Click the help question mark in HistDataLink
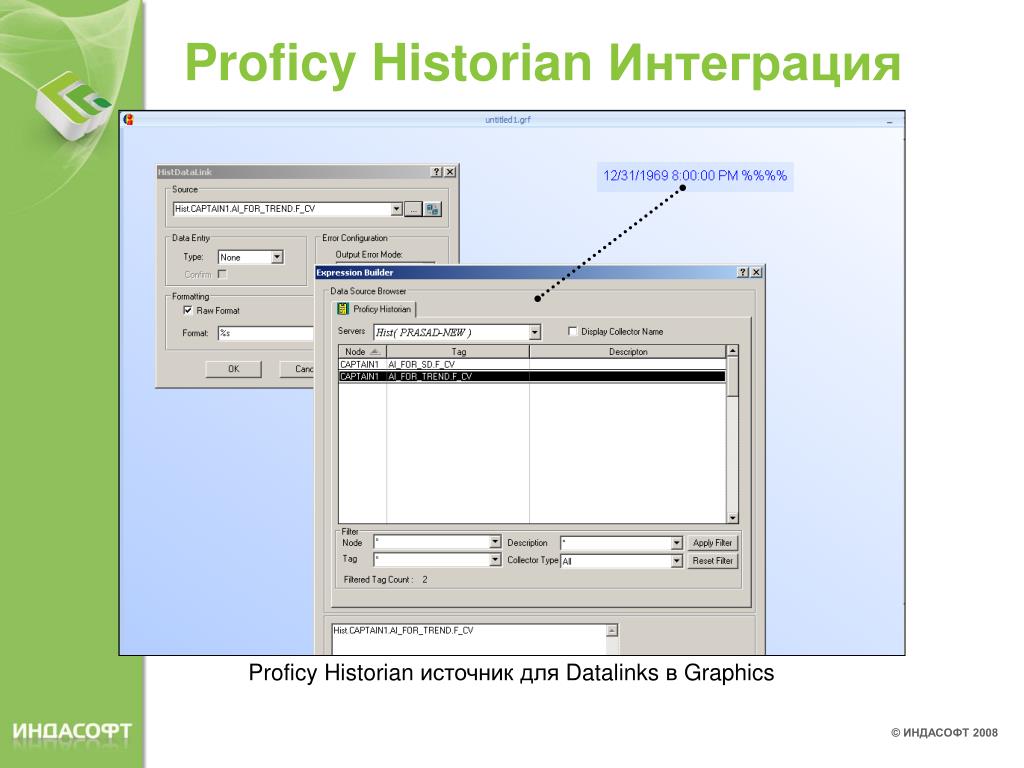This screenshot has height=768, width=1024. click(437, 172)
